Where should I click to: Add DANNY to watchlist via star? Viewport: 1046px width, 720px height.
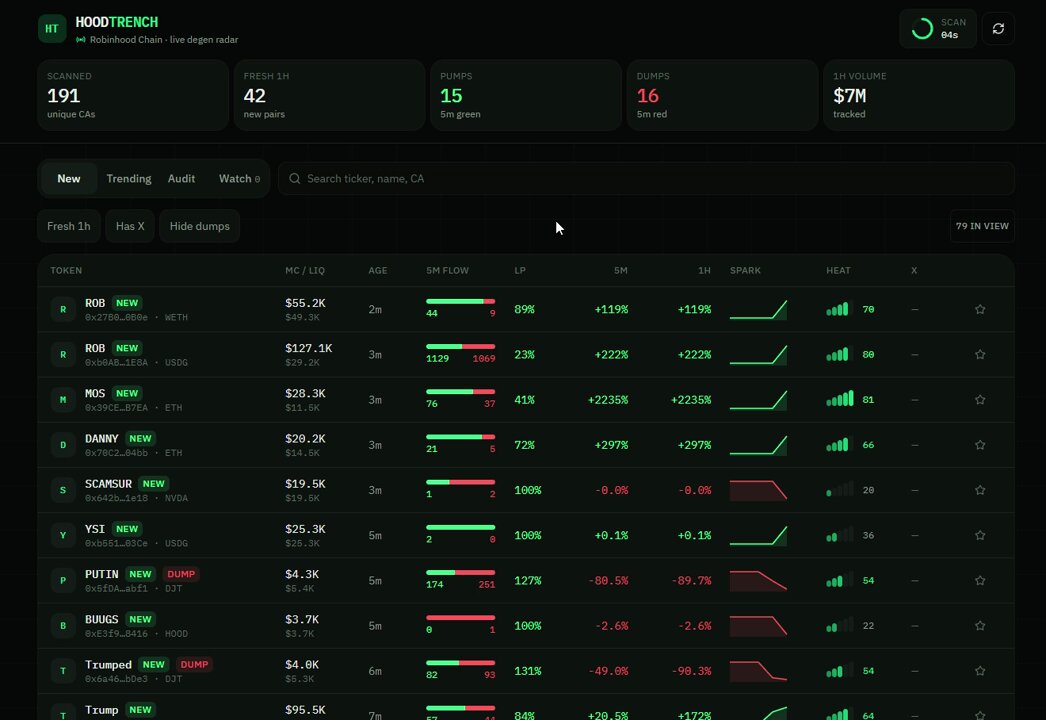click(x=980, y=445)
